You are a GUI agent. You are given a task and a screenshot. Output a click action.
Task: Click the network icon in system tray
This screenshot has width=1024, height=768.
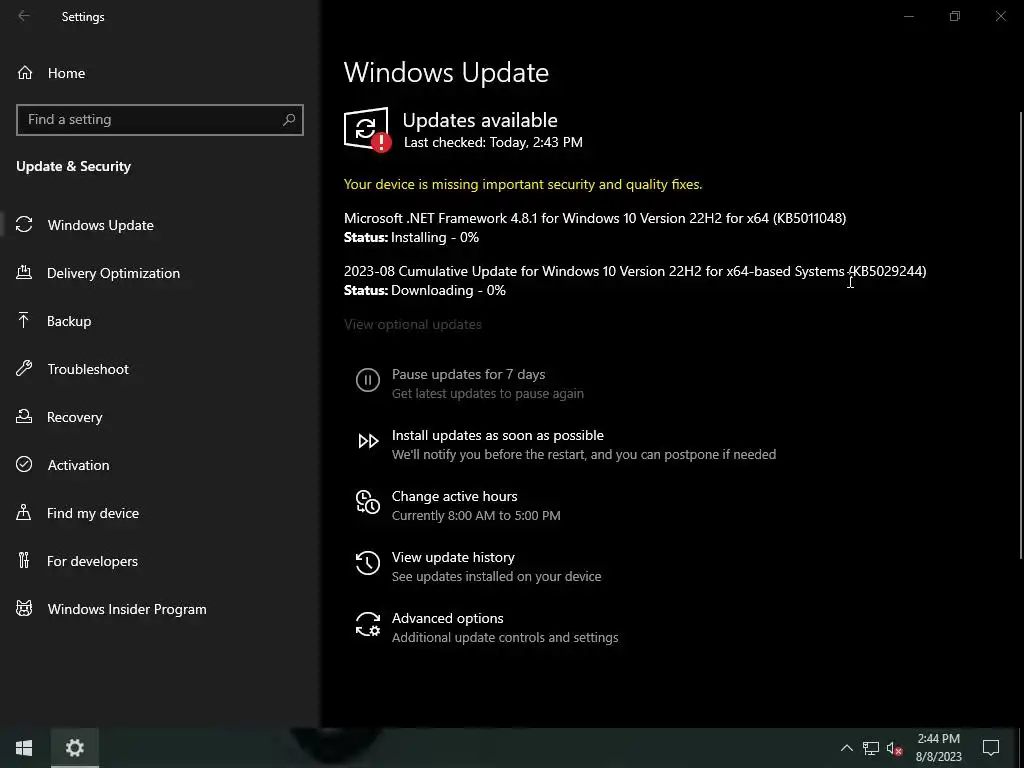(871, 748)
